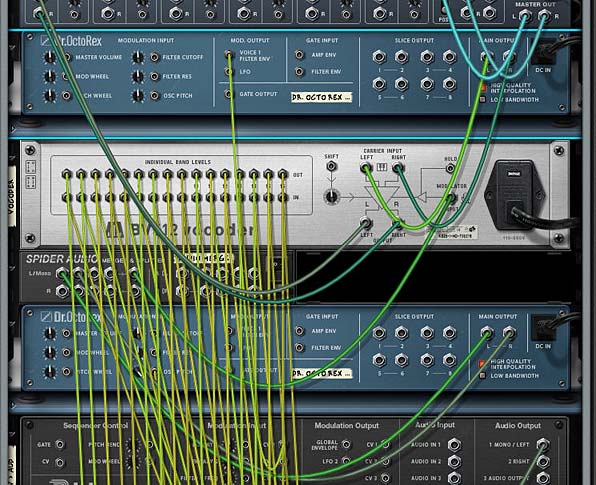Click Amp Env gate input jack, top Dr. Octo Rex
Image resolution: width=596 pixels, height=485 pixels.
pyautogui.click(x=300, y=55)
